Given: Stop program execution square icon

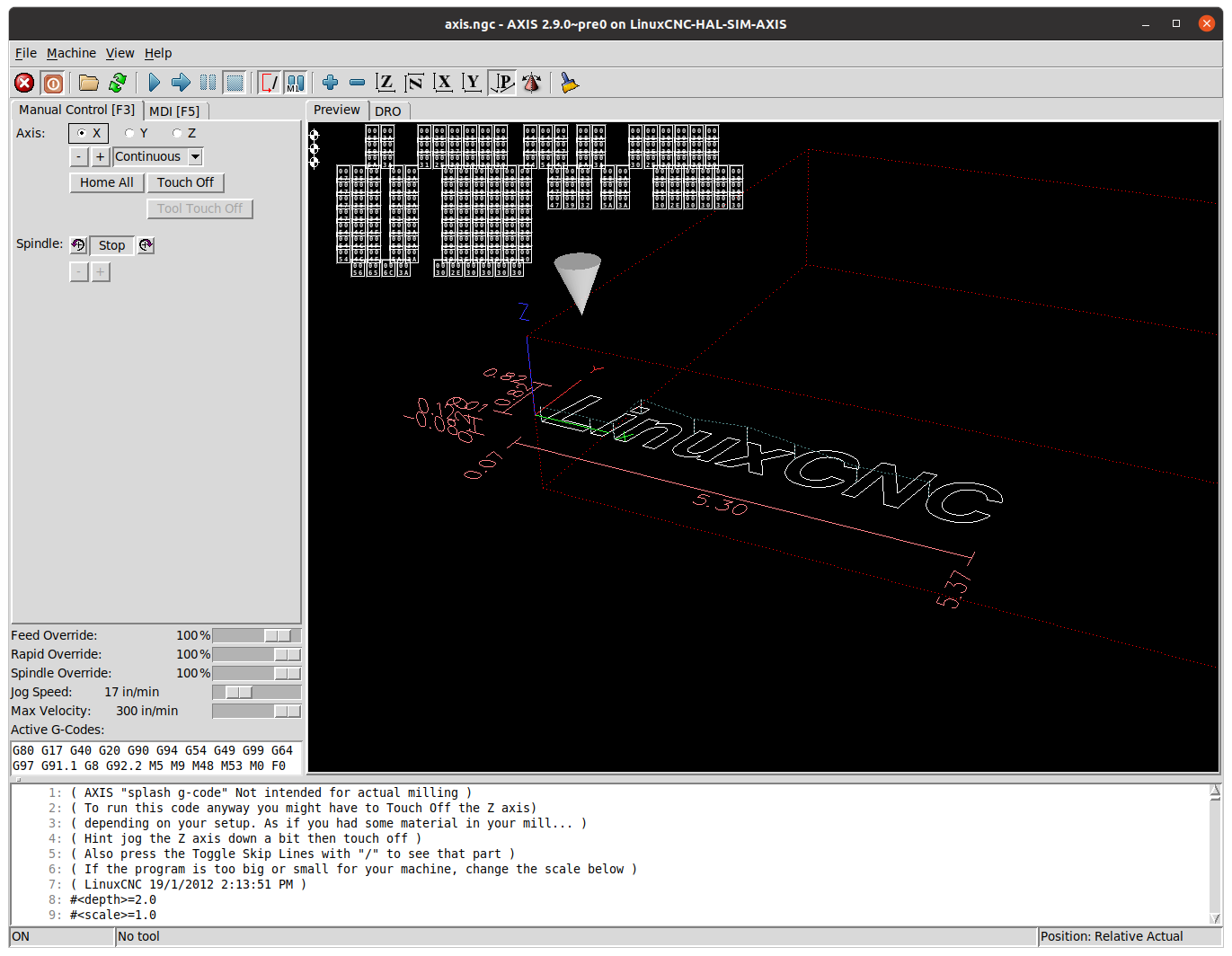Looking at the screenshot, I should coord(235,83).
